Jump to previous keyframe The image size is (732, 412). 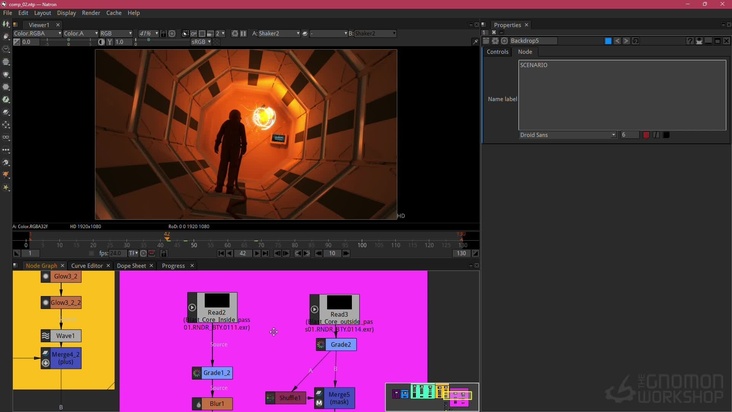point(298,253)
